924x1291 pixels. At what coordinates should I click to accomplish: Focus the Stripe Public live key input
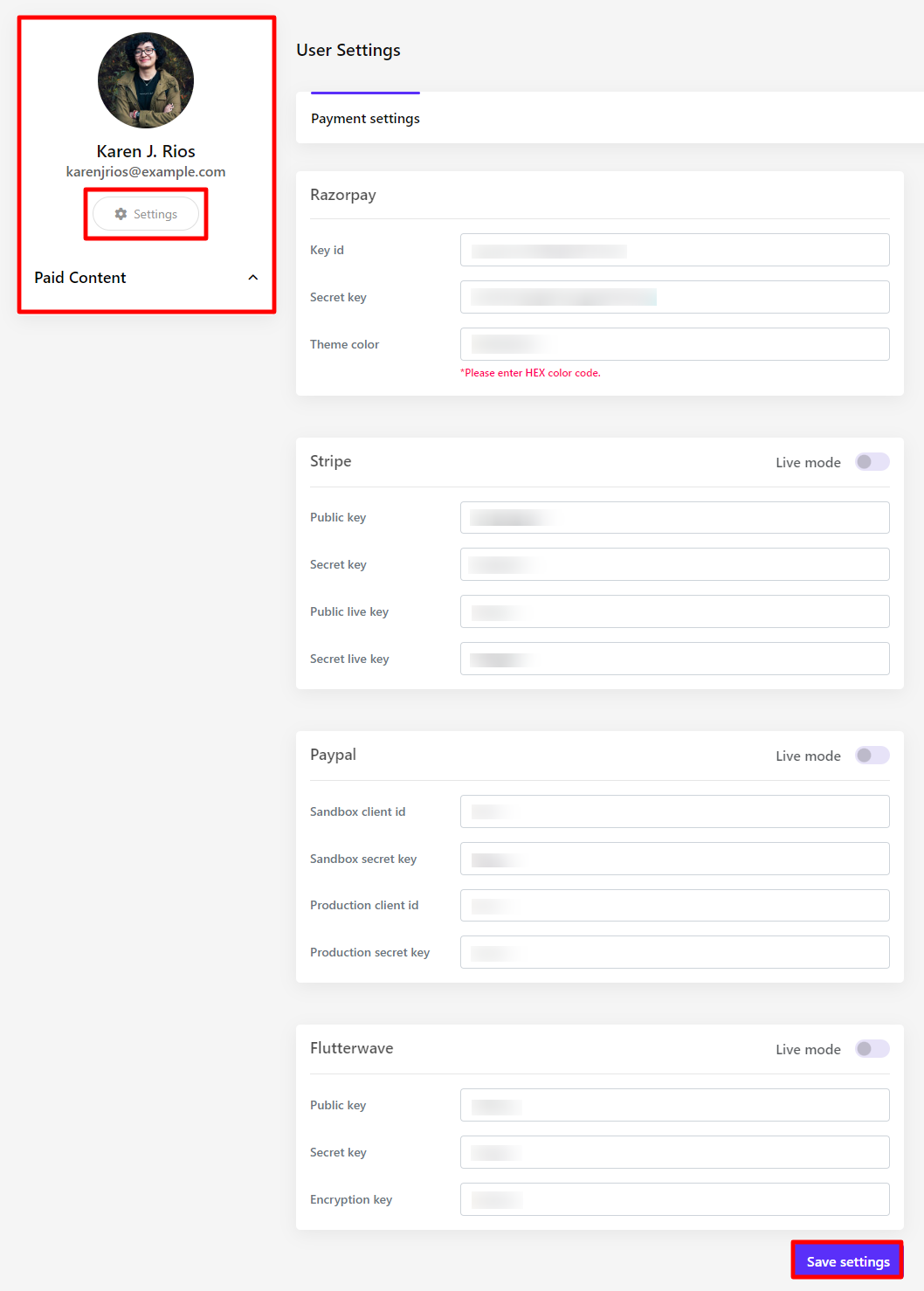click(x=674, y=611)
